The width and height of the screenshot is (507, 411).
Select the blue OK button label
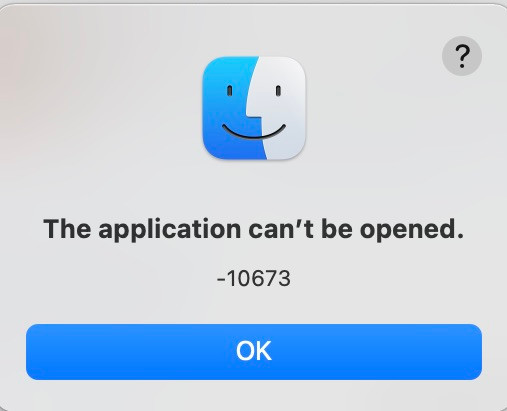click(x=254, y=351)
